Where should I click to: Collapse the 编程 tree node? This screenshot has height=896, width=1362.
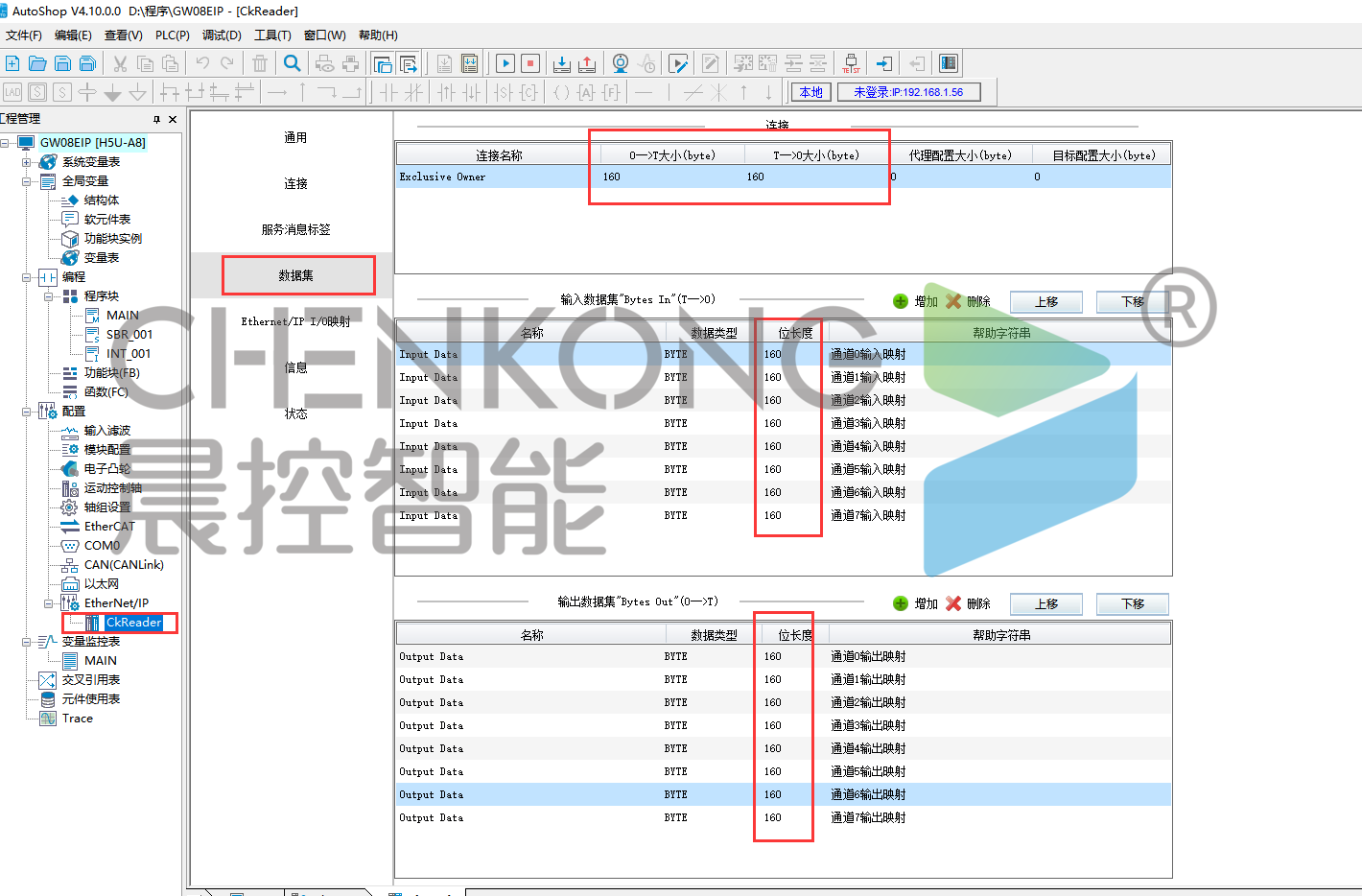click(27, 277)
